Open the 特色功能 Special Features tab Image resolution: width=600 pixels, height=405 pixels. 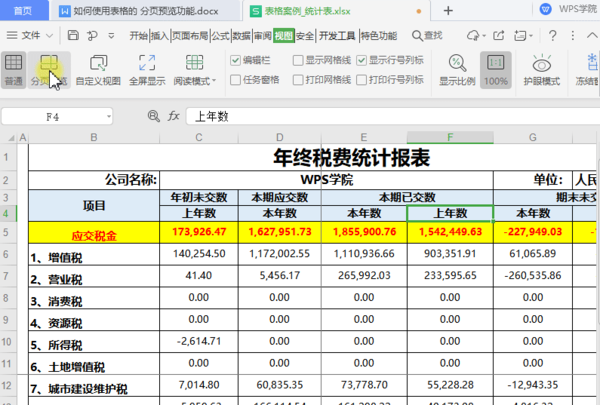379,36
